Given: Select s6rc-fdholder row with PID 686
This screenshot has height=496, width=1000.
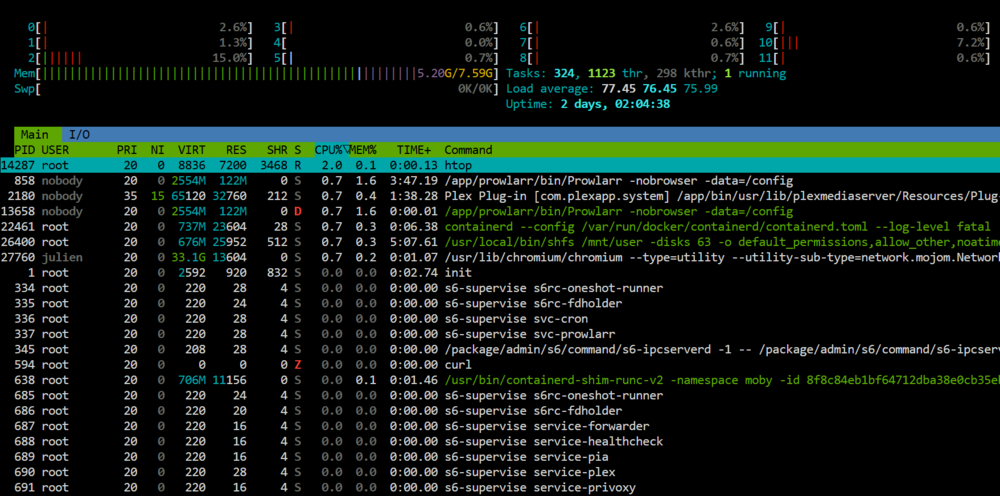Looking at the screenshot, I should click(500, 411).
